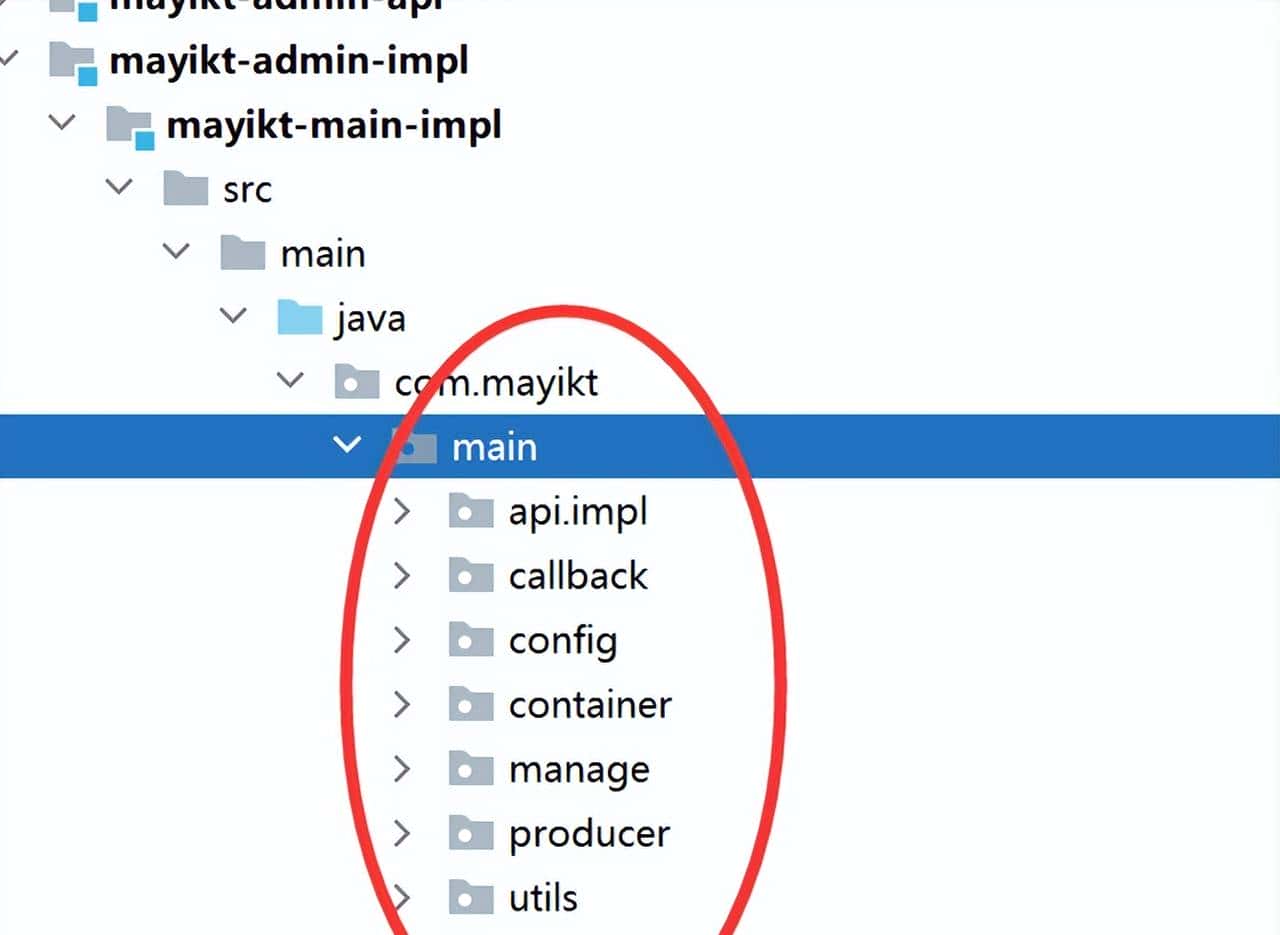Click the container package icon
This screenshot has height=935, width=1280.
471,705
